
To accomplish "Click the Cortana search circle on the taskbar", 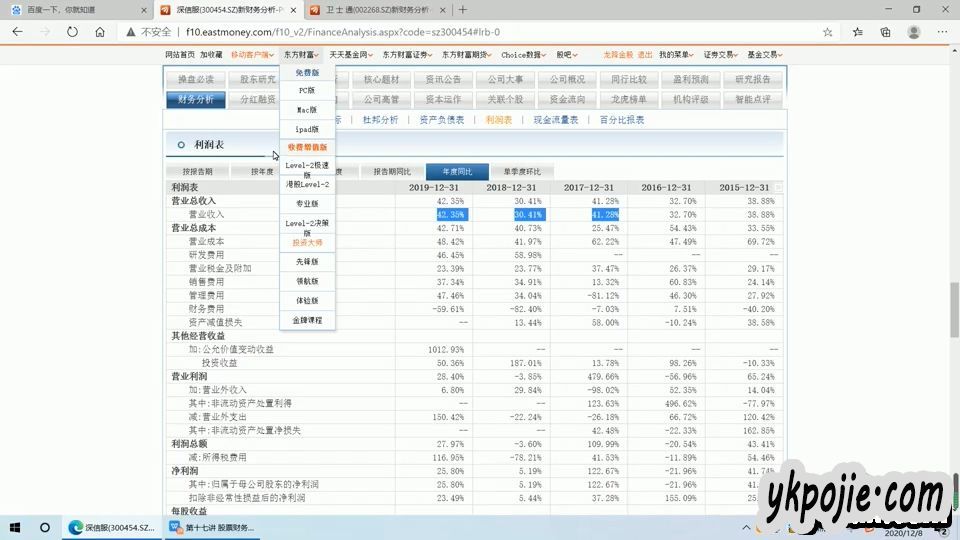I will [45, 527].
